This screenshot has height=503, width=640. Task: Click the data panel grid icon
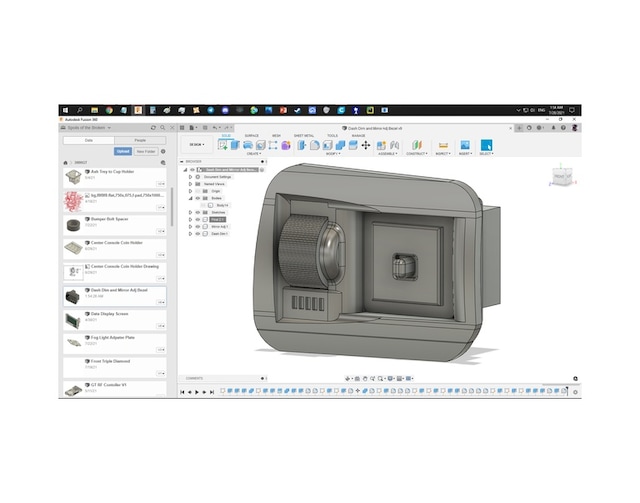pos(182,128)
